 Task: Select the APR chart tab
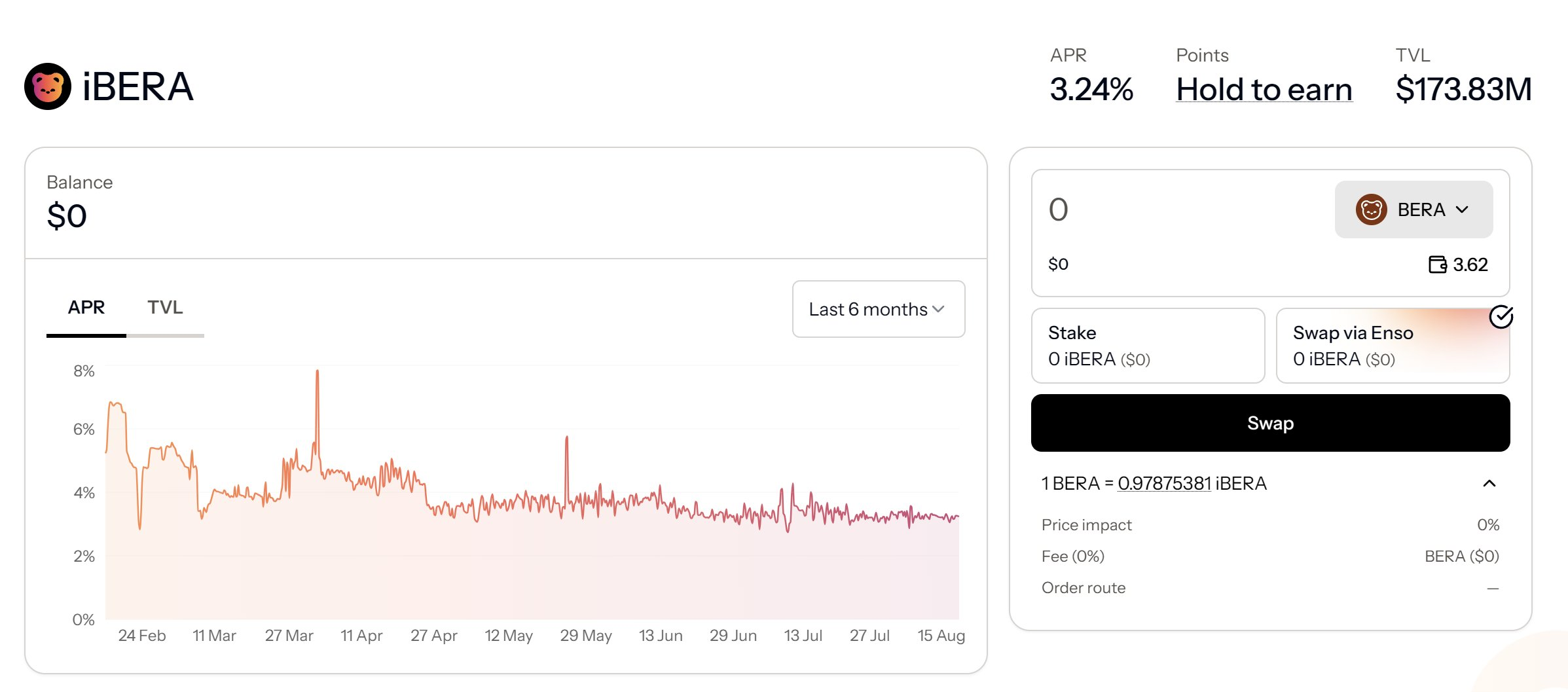tap(86, 308)
